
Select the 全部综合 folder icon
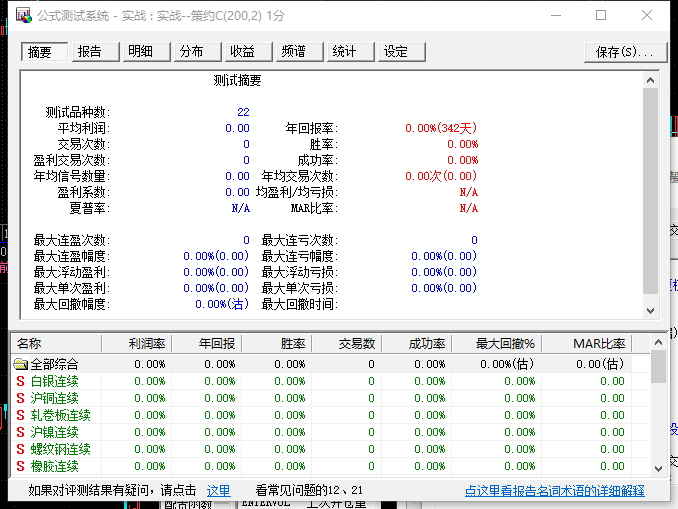20,365
